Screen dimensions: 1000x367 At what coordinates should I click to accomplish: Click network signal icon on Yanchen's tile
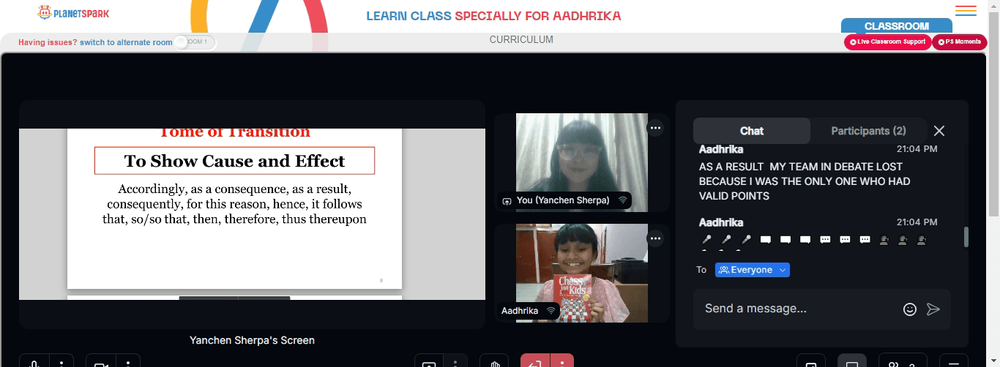(622, 200)
